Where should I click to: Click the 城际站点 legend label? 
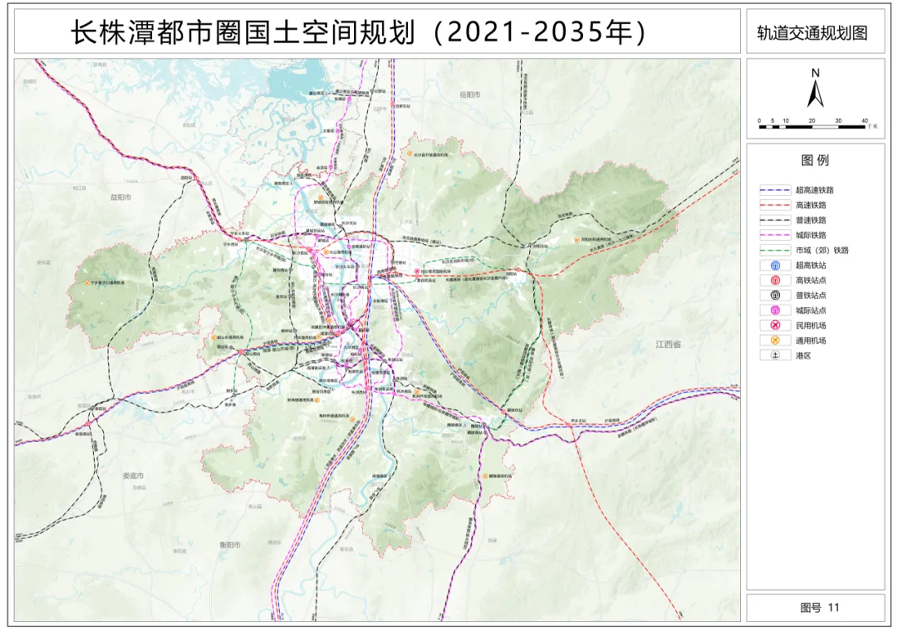point(811,311)
